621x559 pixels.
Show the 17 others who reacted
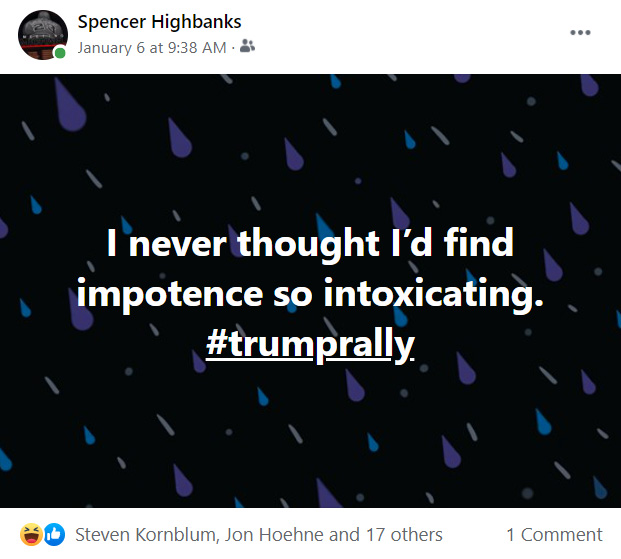point(404,535)
